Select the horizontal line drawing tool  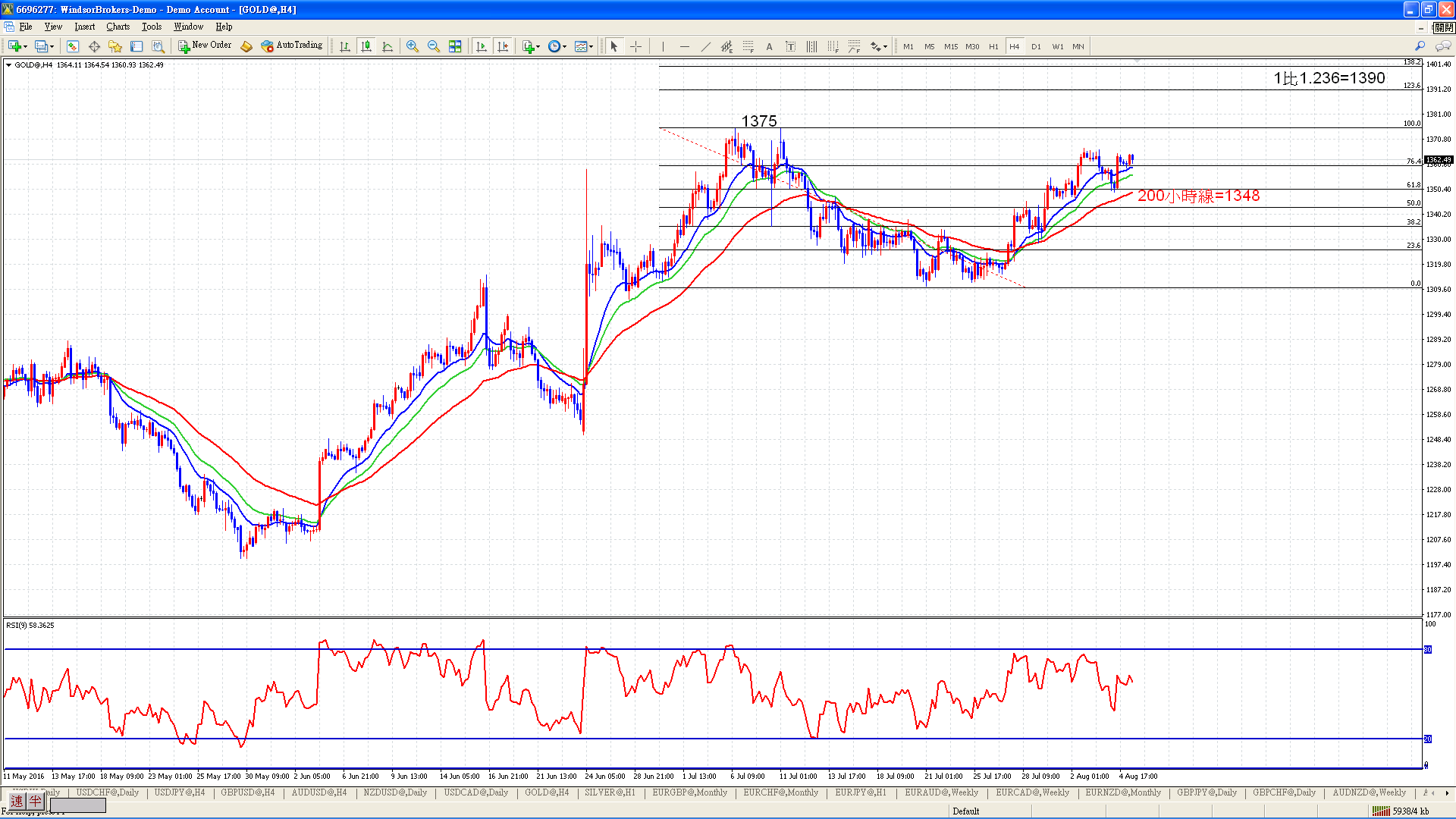(x=684, y=46)
